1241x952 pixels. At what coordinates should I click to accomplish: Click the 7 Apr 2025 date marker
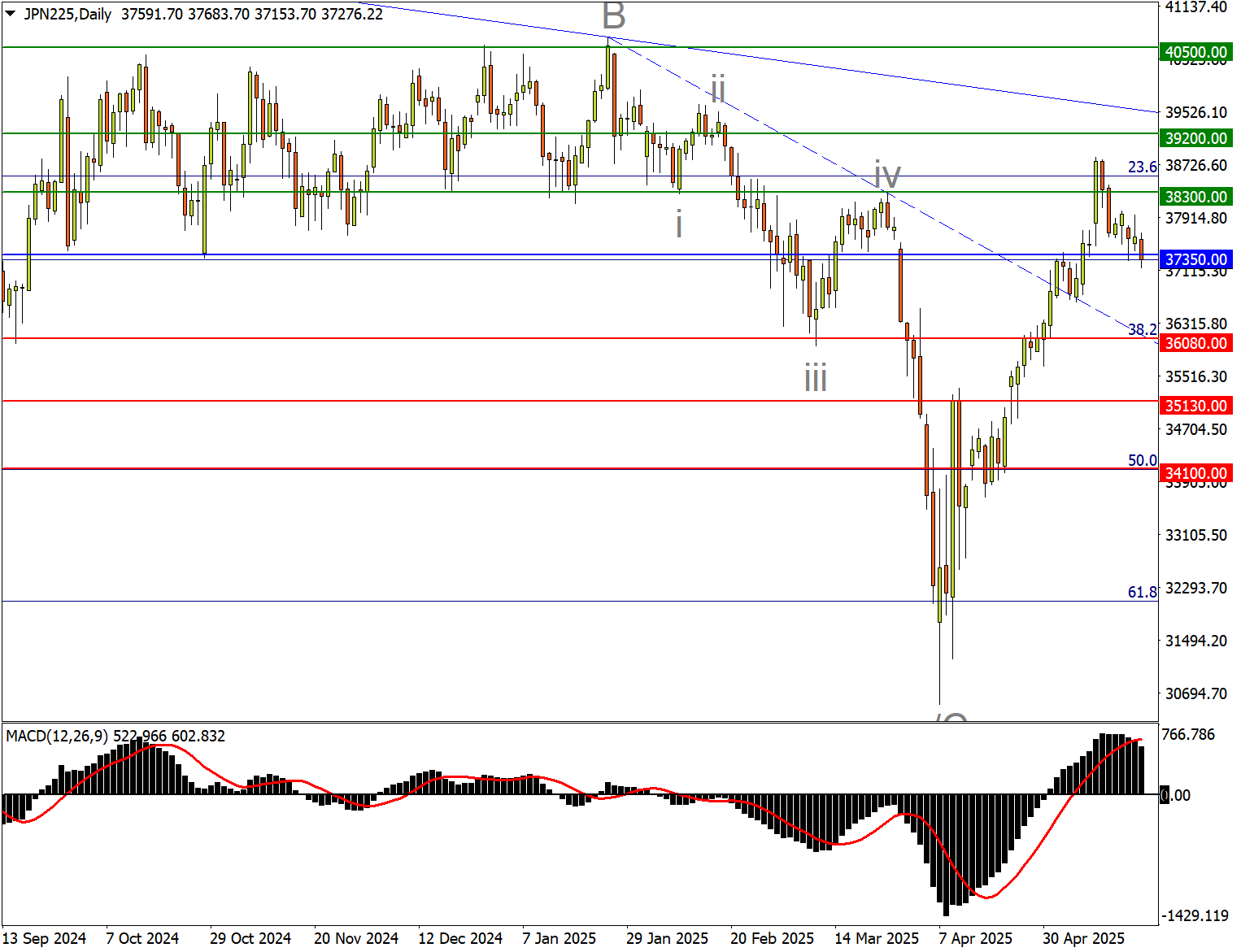click(975, 938)
